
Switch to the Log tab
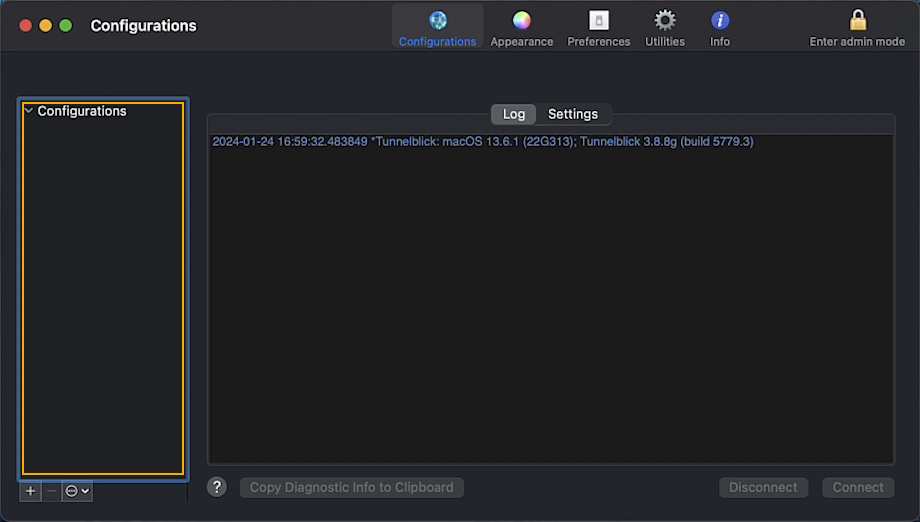click(x=513, y=114)
